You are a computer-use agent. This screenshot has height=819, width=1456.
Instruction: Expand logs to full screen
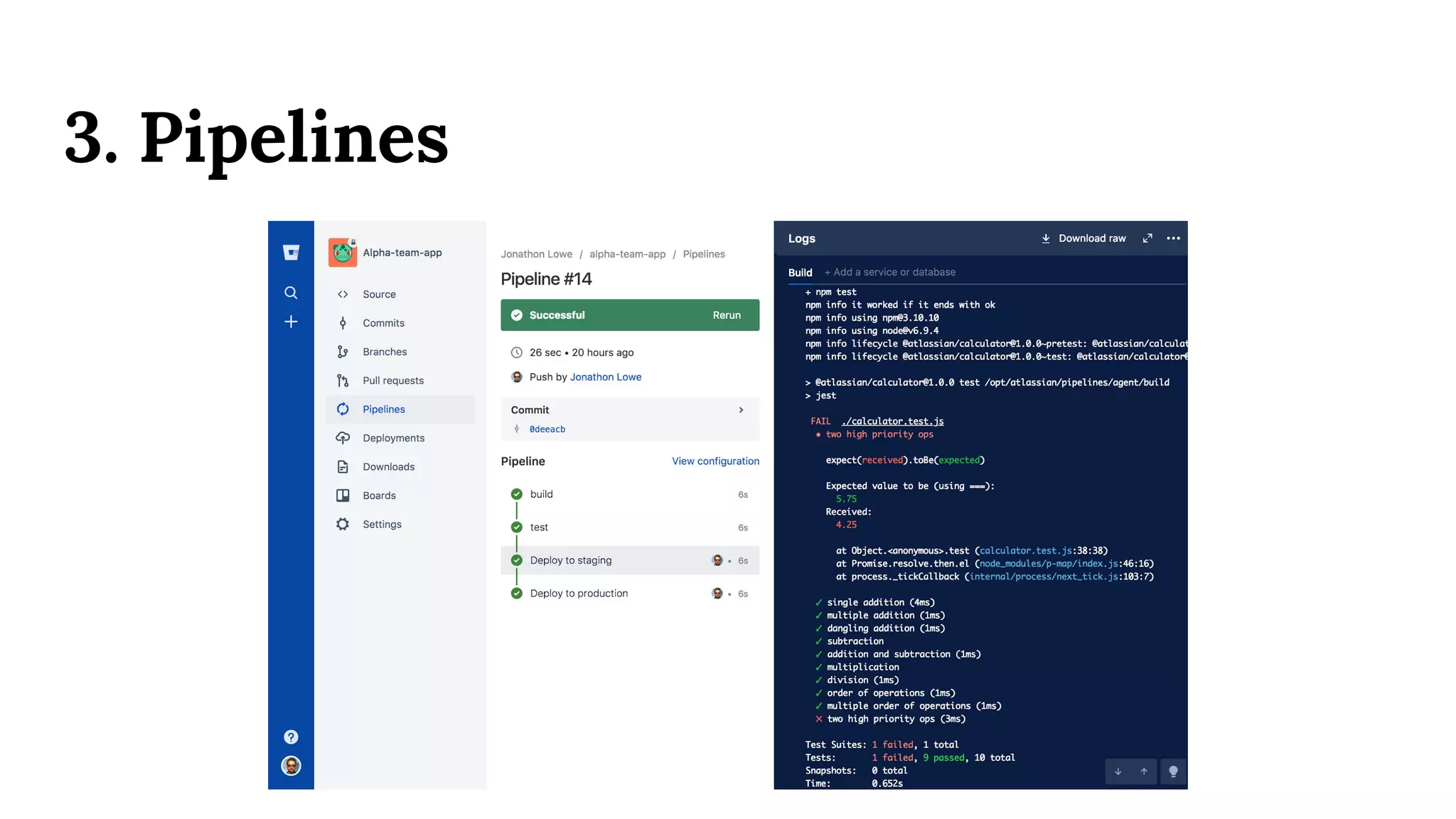click(x=1147, y=239)
